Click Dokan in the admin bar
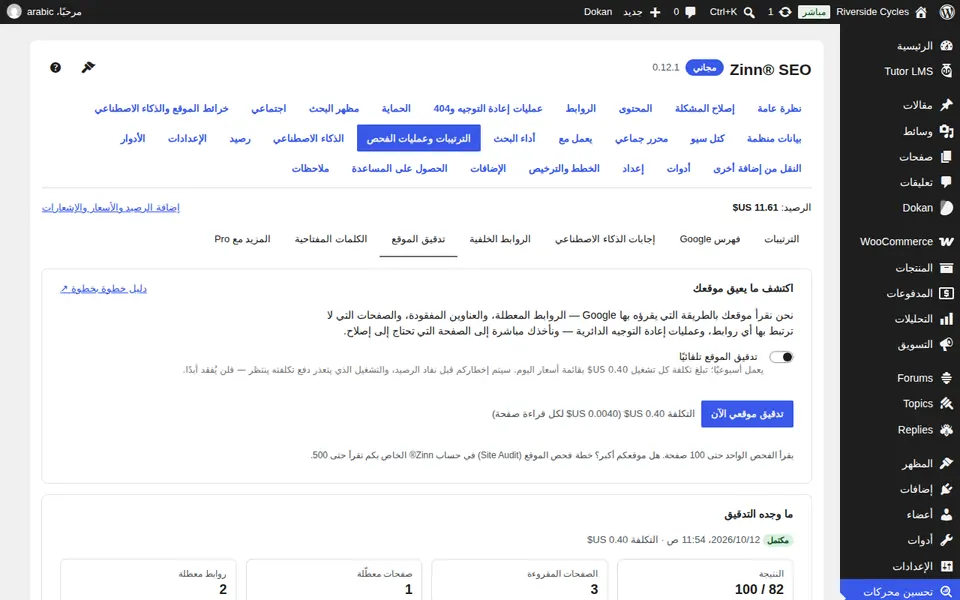The image size is (960, 600). click(598, 12)
